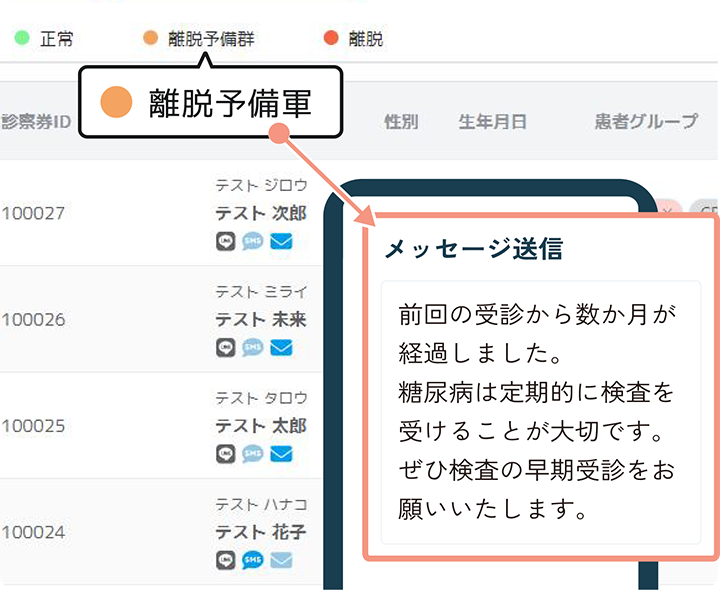Click the kana reading テスト ミライ
Screen dimensions: 720x590
coord(261,292)
